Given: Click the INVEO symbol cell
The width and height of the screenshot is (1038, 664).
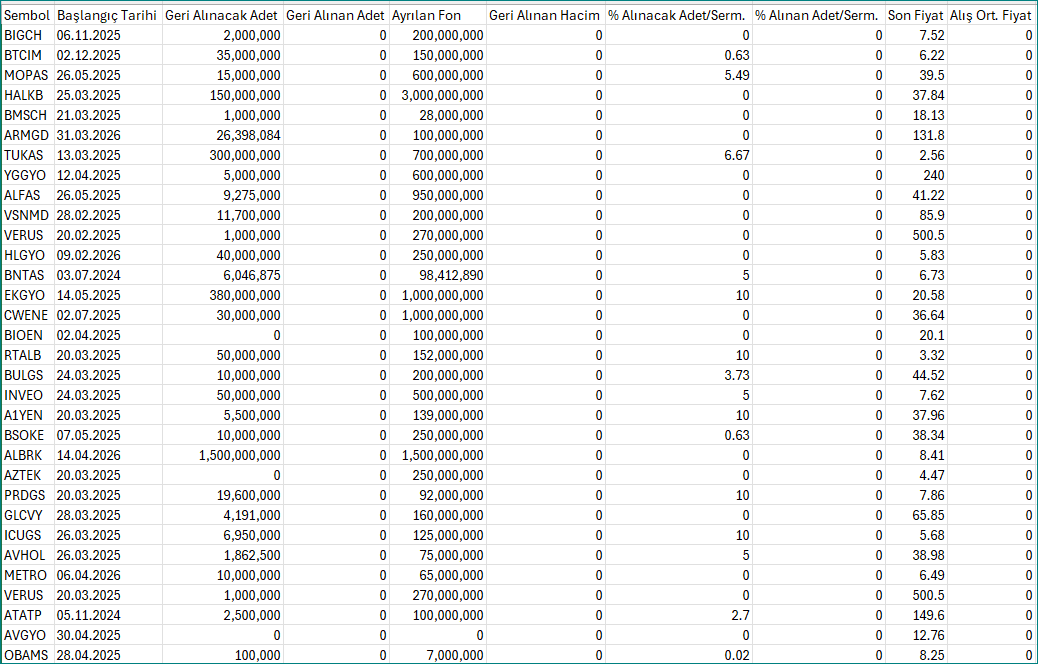Looking at the screenshot, I should tap(27, 395).
